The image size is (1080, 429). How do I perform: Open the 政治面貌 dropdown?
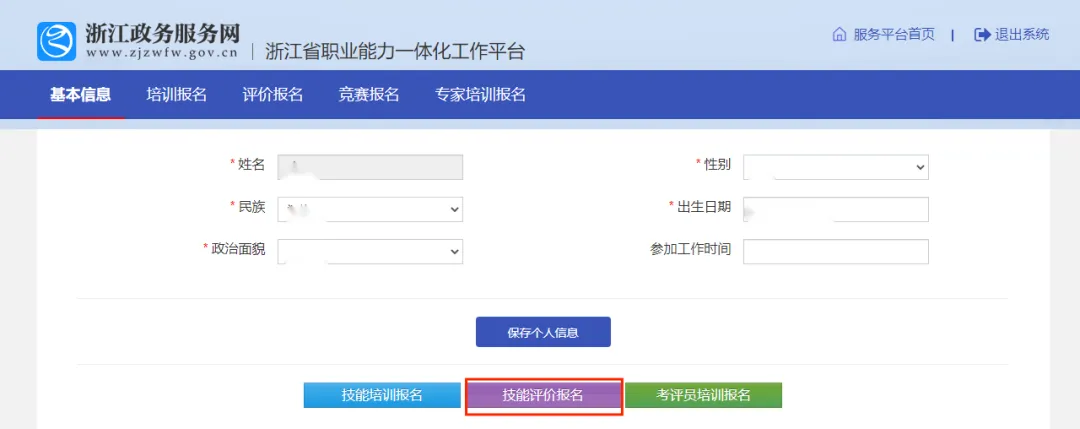tap(370, 251)
